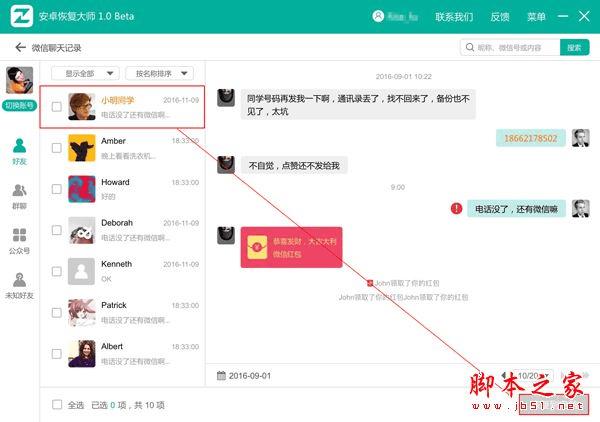Tick the checkbox for Patrick

(x=56, y=313)
